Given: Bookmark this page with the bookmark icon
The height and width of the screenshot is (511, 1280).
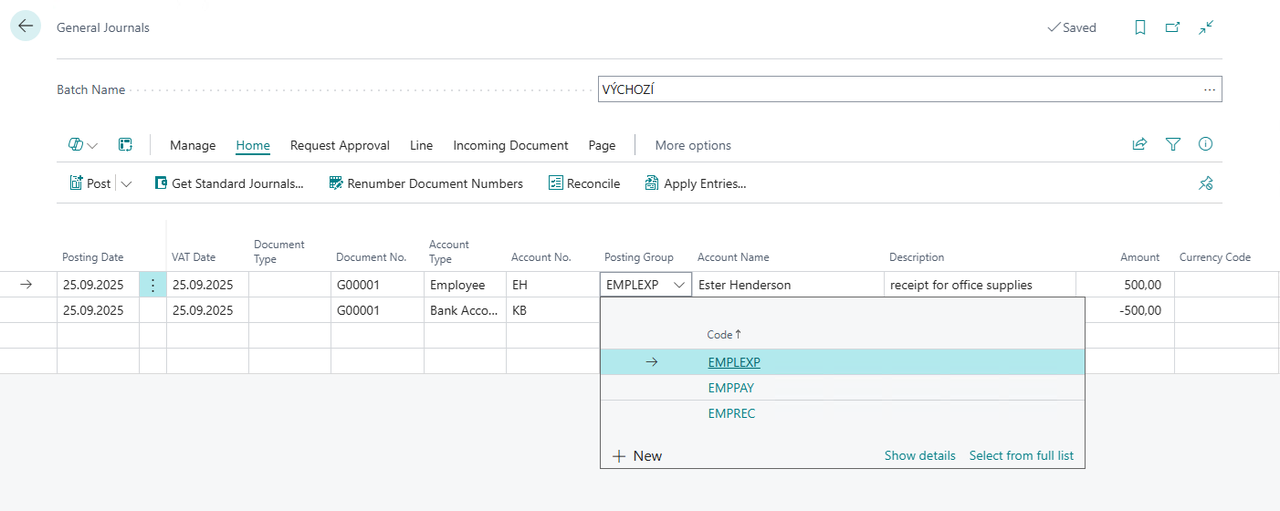Looking at the screenshot, I should click(x=1140, y=28).
